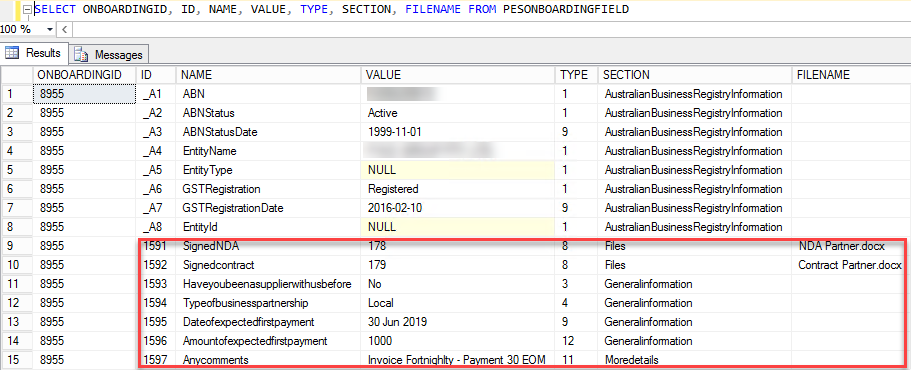Click the 2016-02-10 date cell
Screen dimensions: 911x370
[x=458, y=208]
